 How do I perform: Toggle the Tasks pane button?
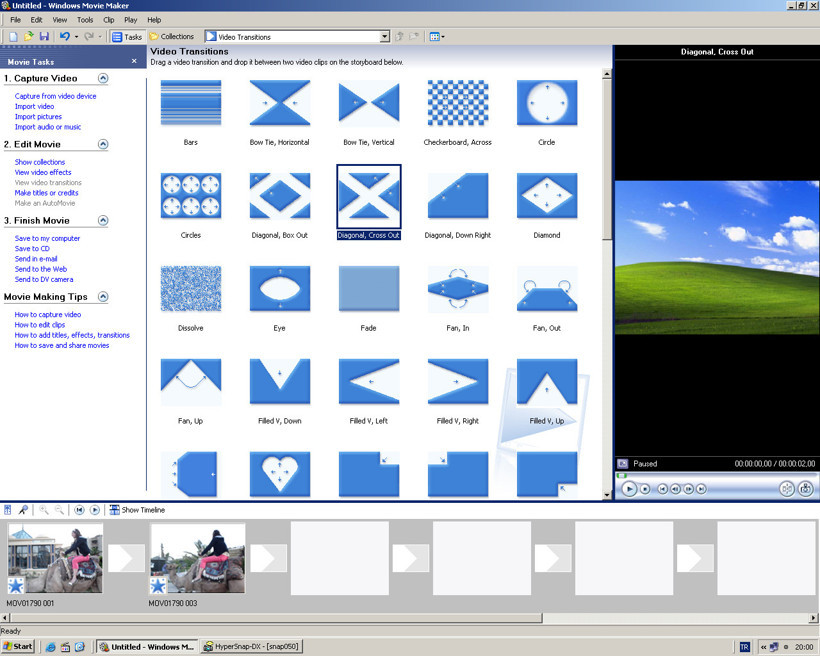(127, 37)
